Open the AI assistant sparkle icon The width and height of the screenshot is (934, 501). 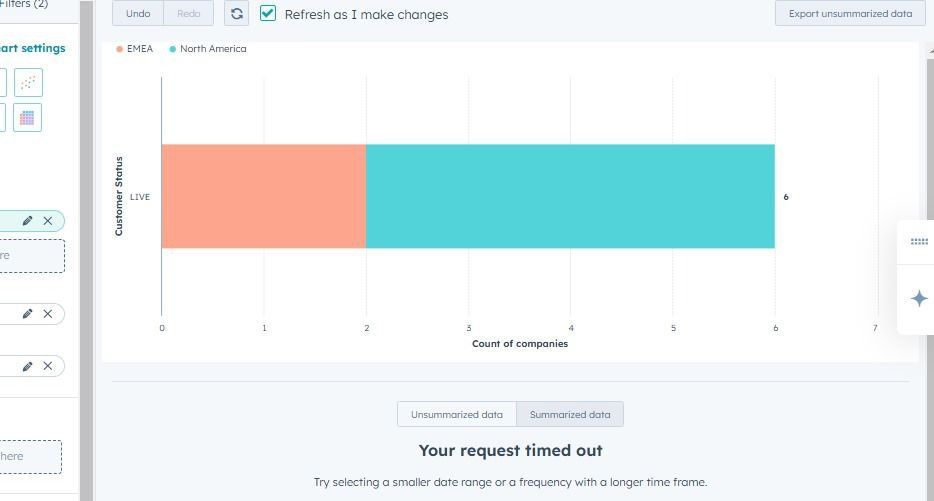(x=919, y=298)
